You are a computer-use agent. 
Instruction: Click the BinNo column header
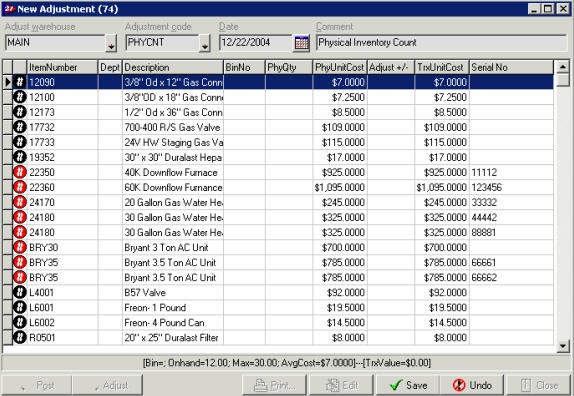coord(244,67)
